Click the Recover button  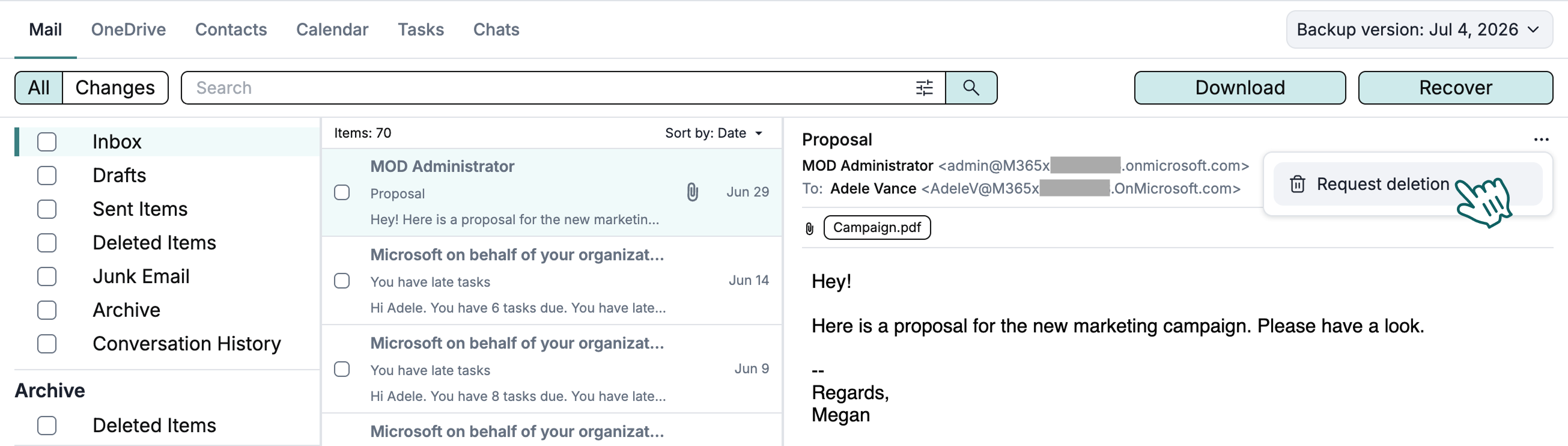1455,88
